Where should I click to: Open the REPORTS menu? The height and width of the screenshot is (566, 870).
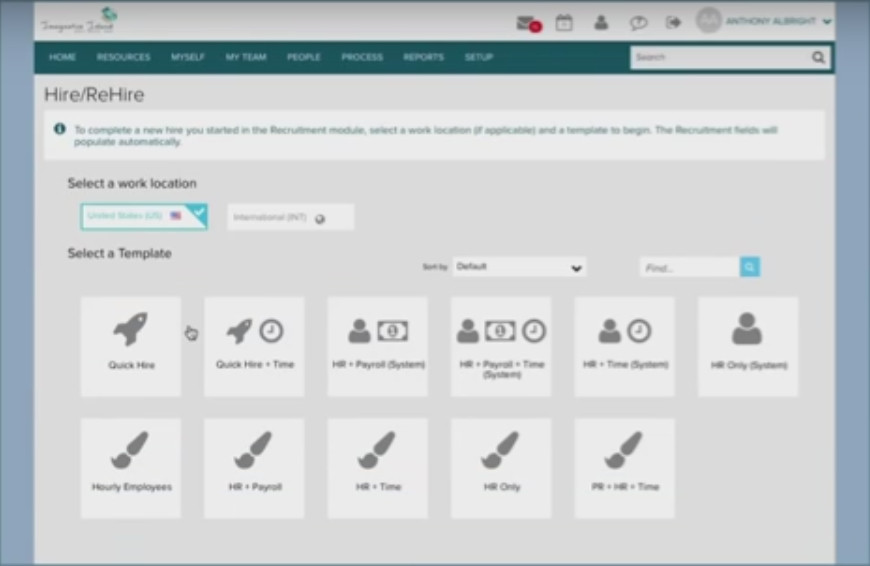[423, 57]
